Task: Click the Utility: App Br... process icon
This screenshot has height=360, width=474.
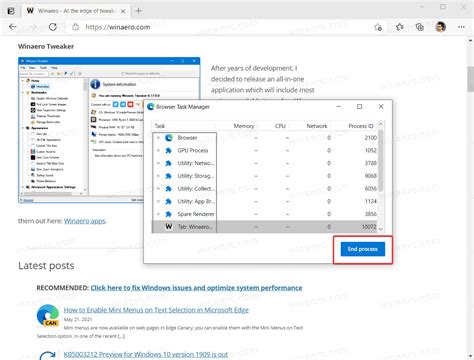Action: point(169,201)
